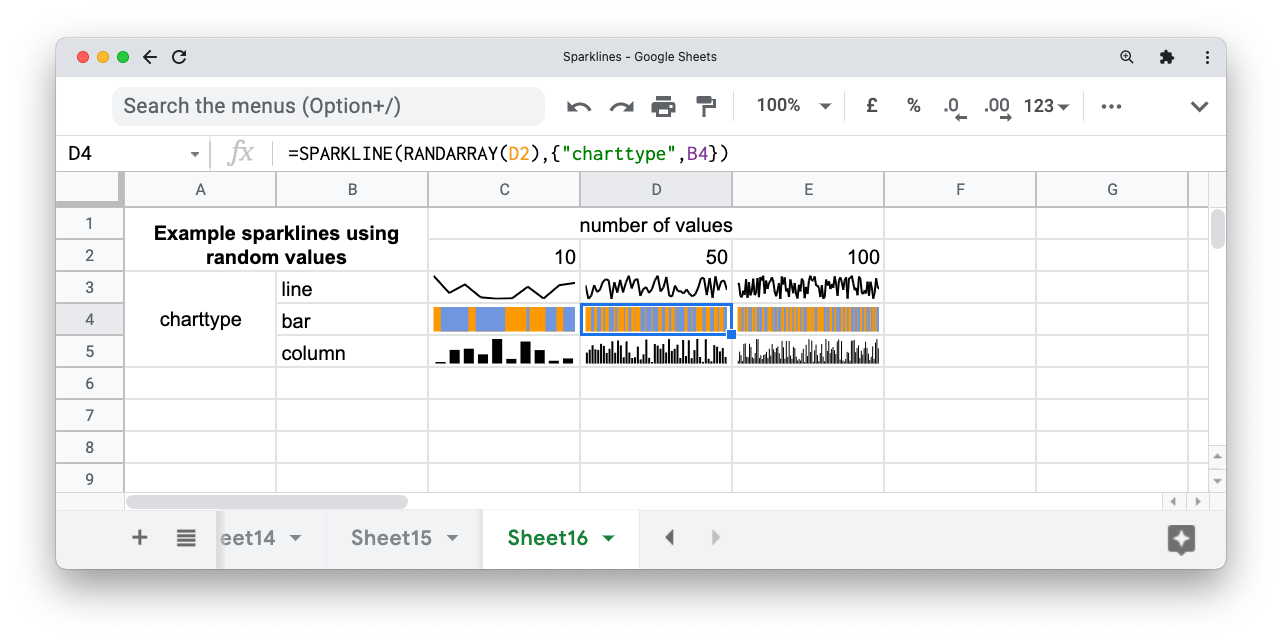
Task: Open the 123 number format dropdown
Action: 1046,105
